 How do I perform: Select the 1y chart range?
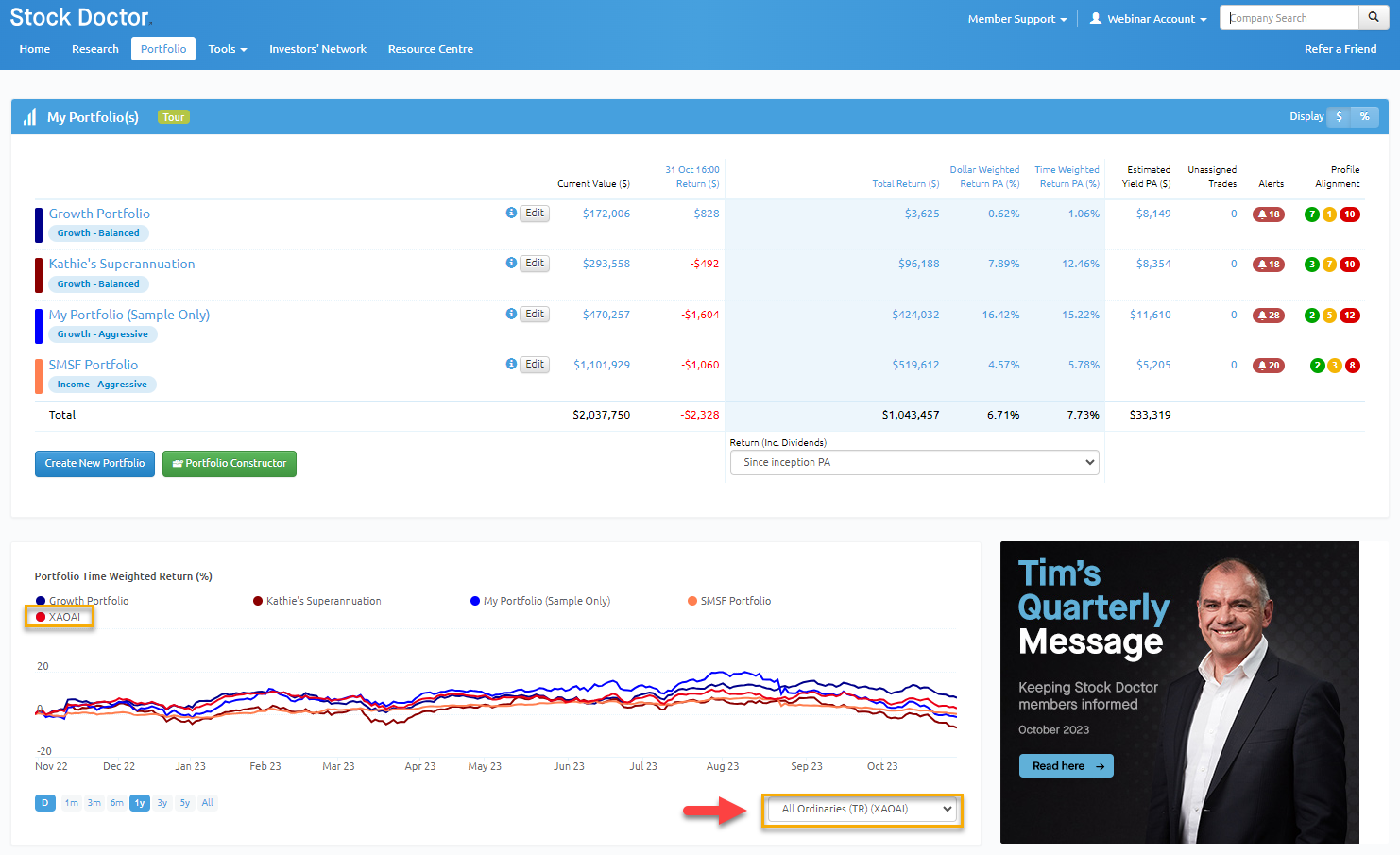(140, 803)
